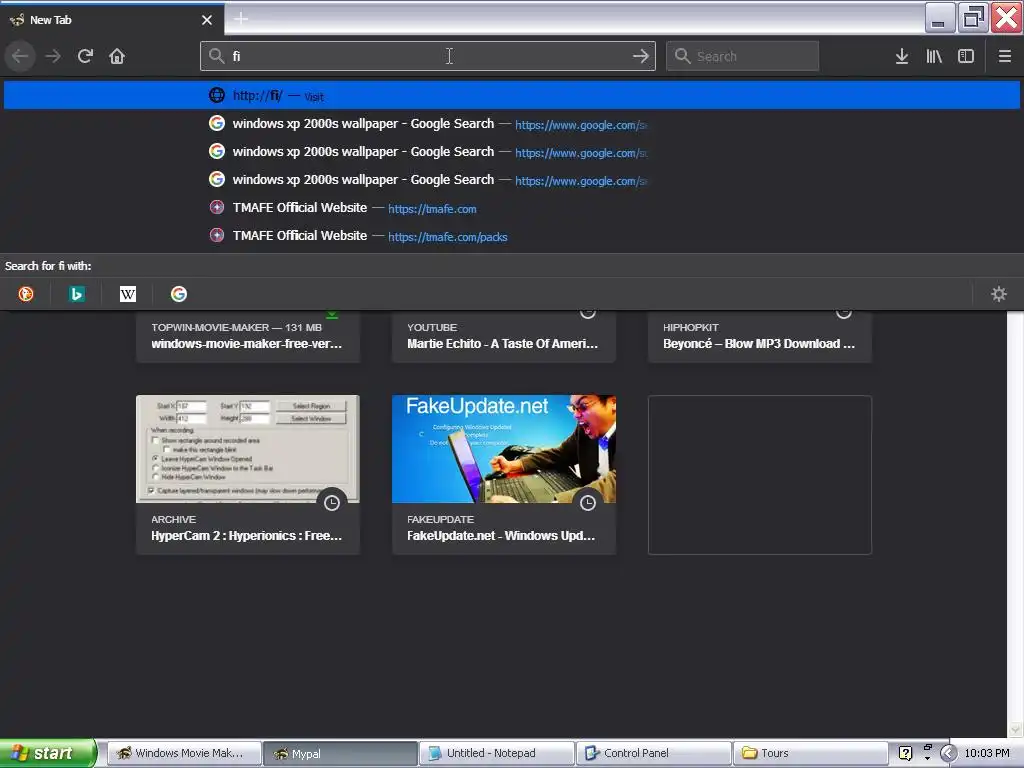1024x768 pixels.
Task: Open the FakeUpdate.net thumbnail tile
Action: 504,449
